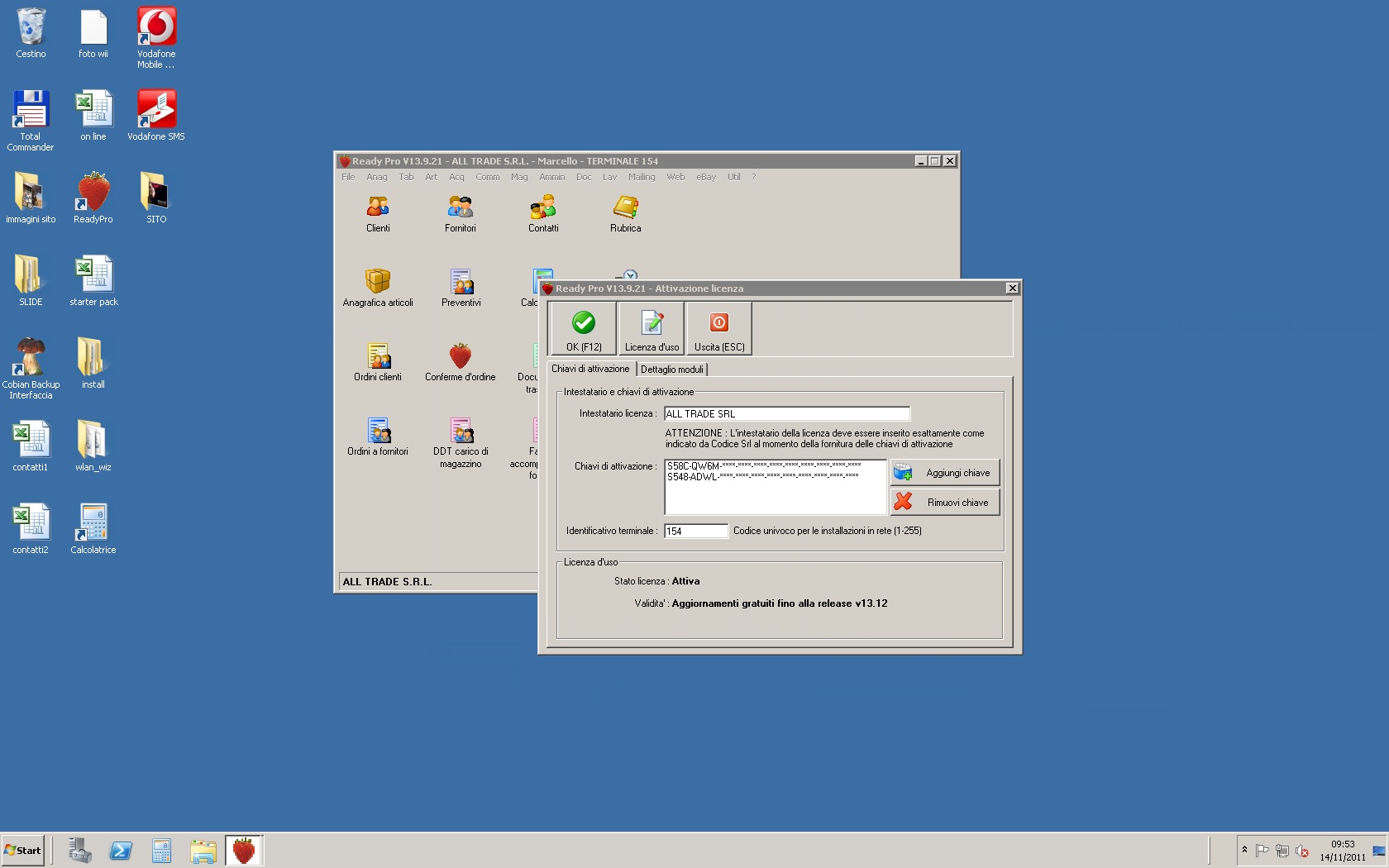1389x868 pixels.
Task: Exit dialog with Uscita (ESC) button
Action: [x=719, y=329]
